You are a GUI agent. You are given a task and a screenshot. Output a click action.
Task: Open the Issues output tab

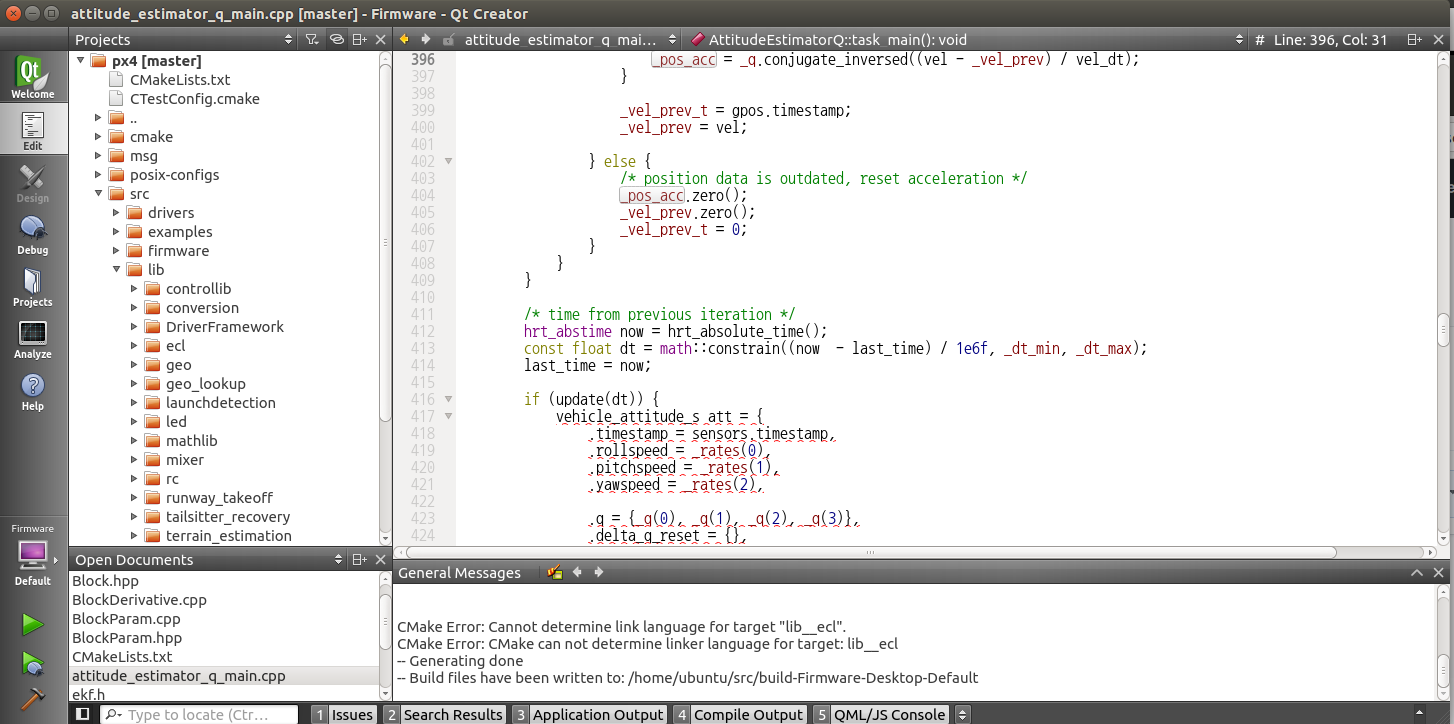tap(343, 714)
